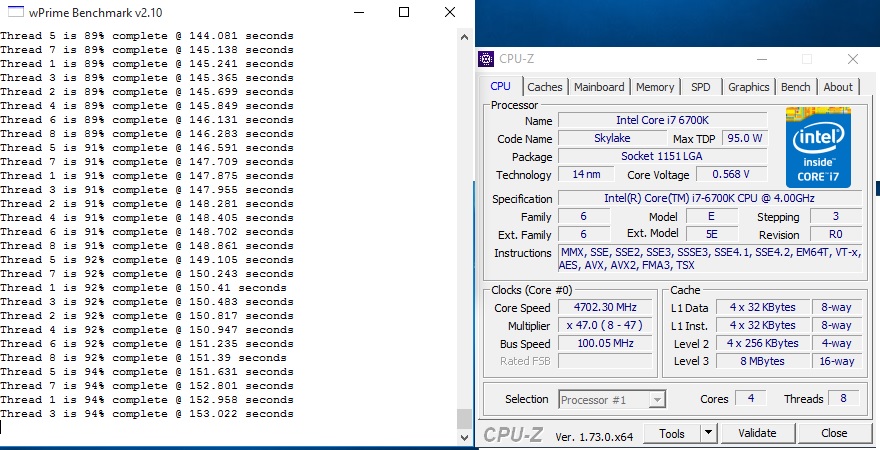Click the line 'Thread 8 is 92% complete @ 151.39 seconds'

(x=144, y=358)
